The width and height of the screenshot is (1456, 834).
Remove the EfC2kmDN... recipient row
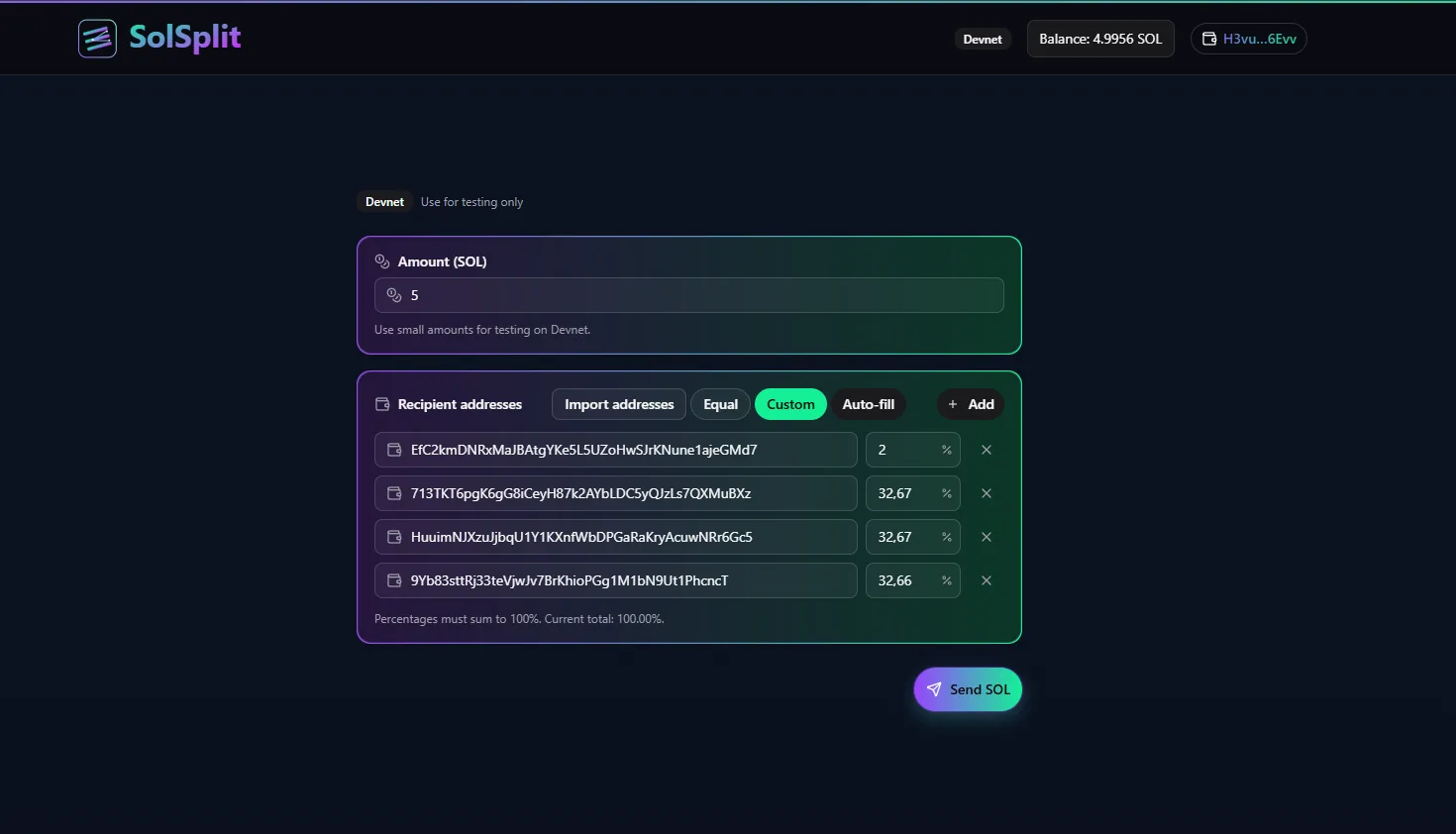pos(987,450)
